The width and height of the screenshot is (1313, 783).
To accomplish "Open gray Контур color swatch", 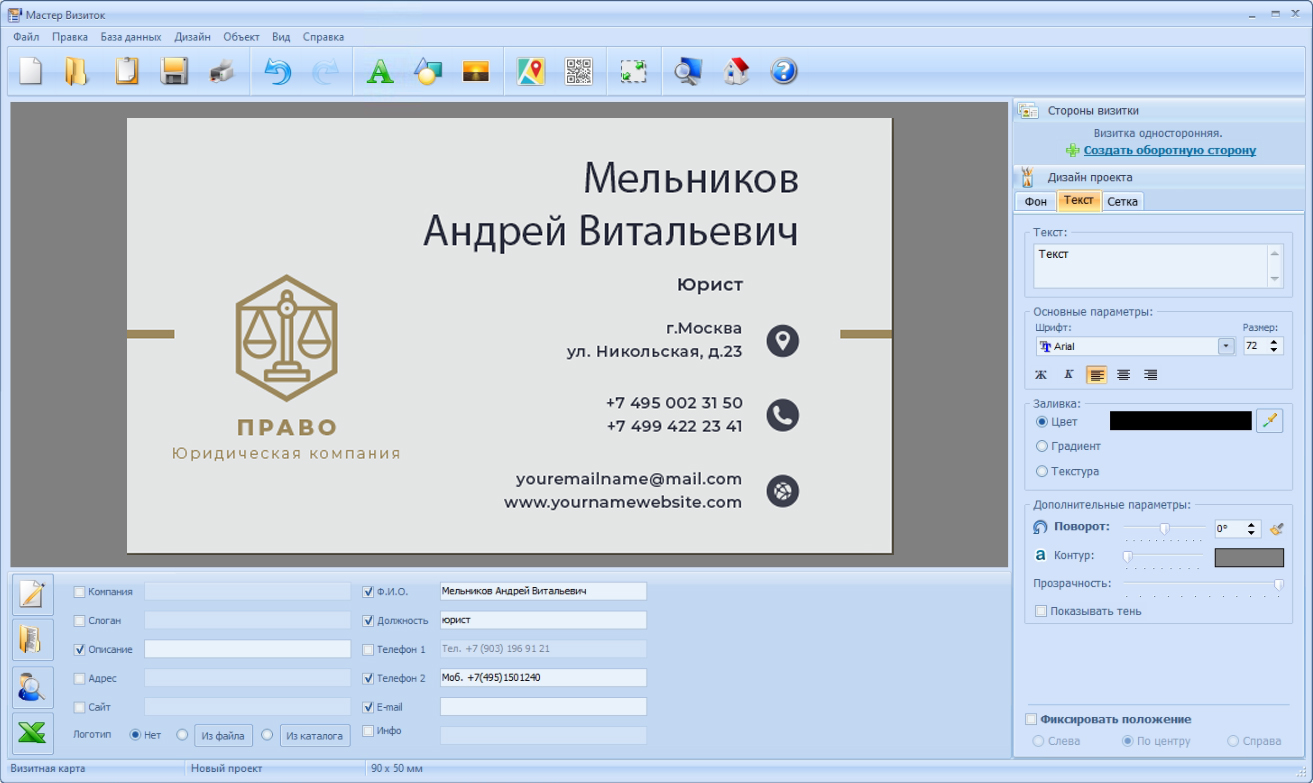I will pos(1249,557).
